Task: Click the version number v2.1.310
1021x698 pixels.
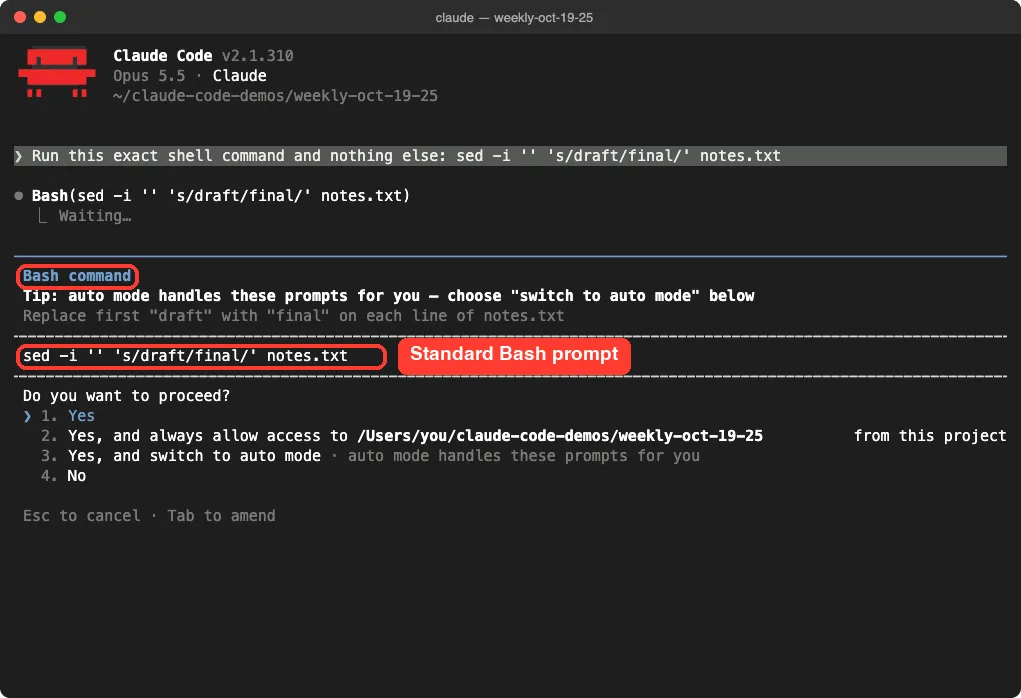Action: 257,56
